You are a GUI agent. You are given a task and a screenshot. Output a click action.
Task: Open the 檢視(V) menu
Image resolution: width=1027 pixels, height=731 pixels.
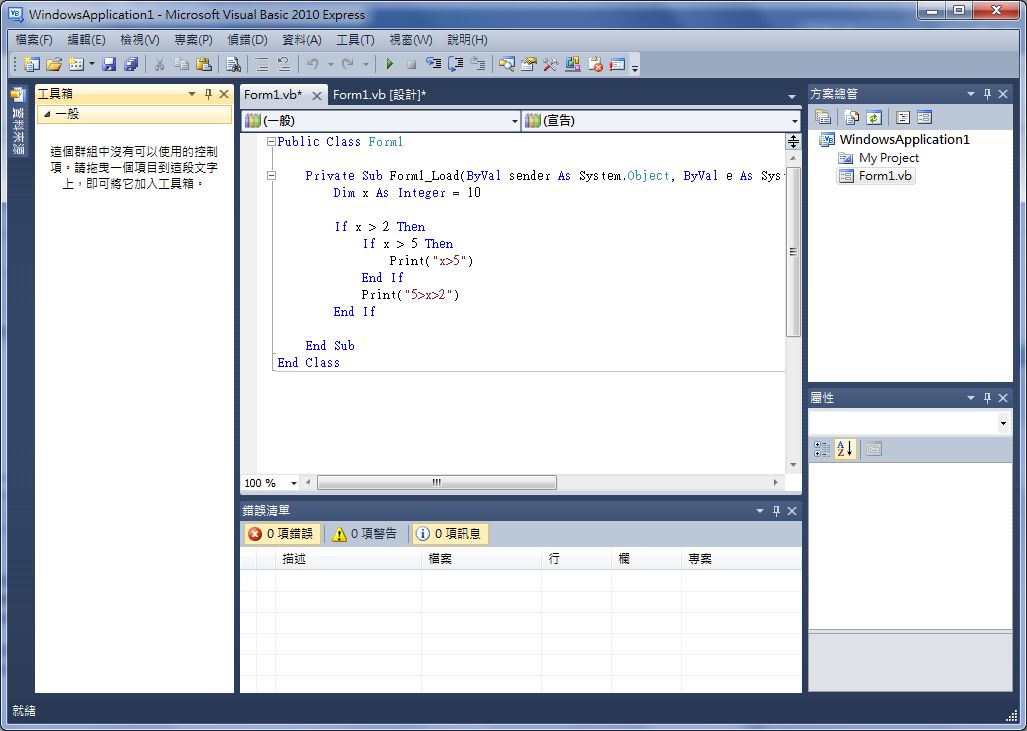[140, 40]
